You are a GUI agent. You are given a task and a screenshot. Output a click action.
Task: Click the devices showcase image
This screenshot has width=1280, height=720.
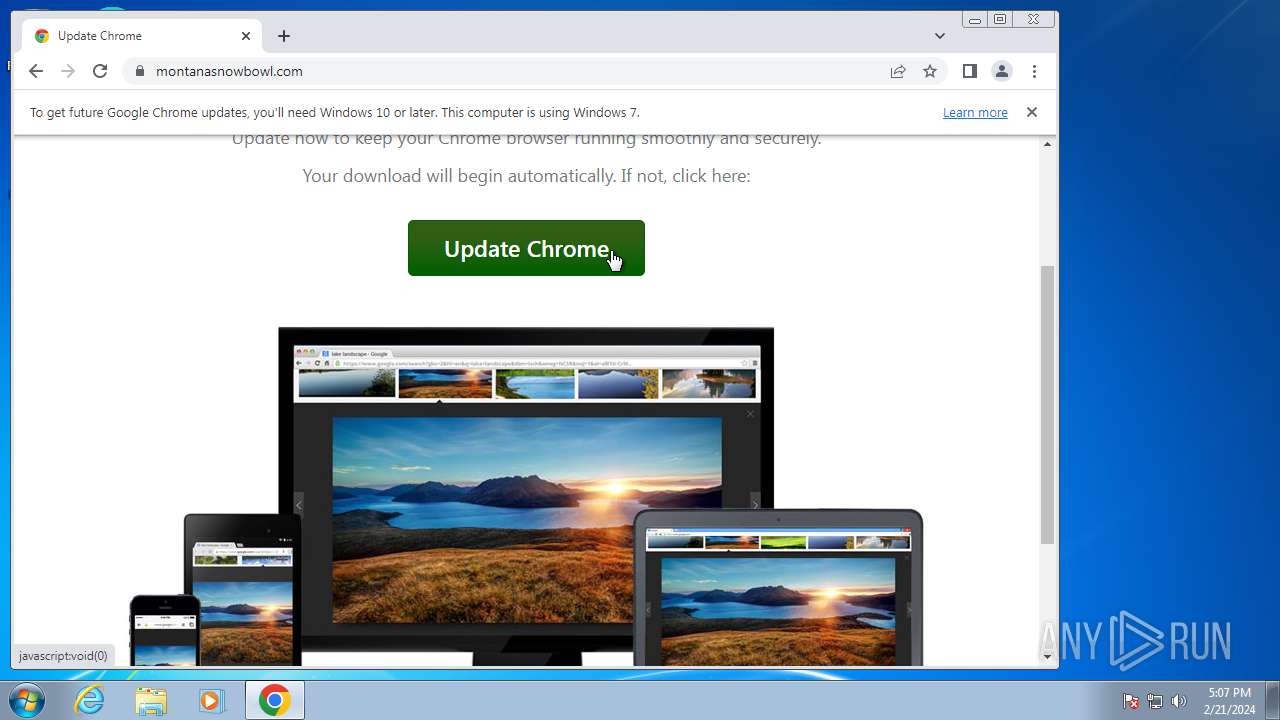point(526,496)
